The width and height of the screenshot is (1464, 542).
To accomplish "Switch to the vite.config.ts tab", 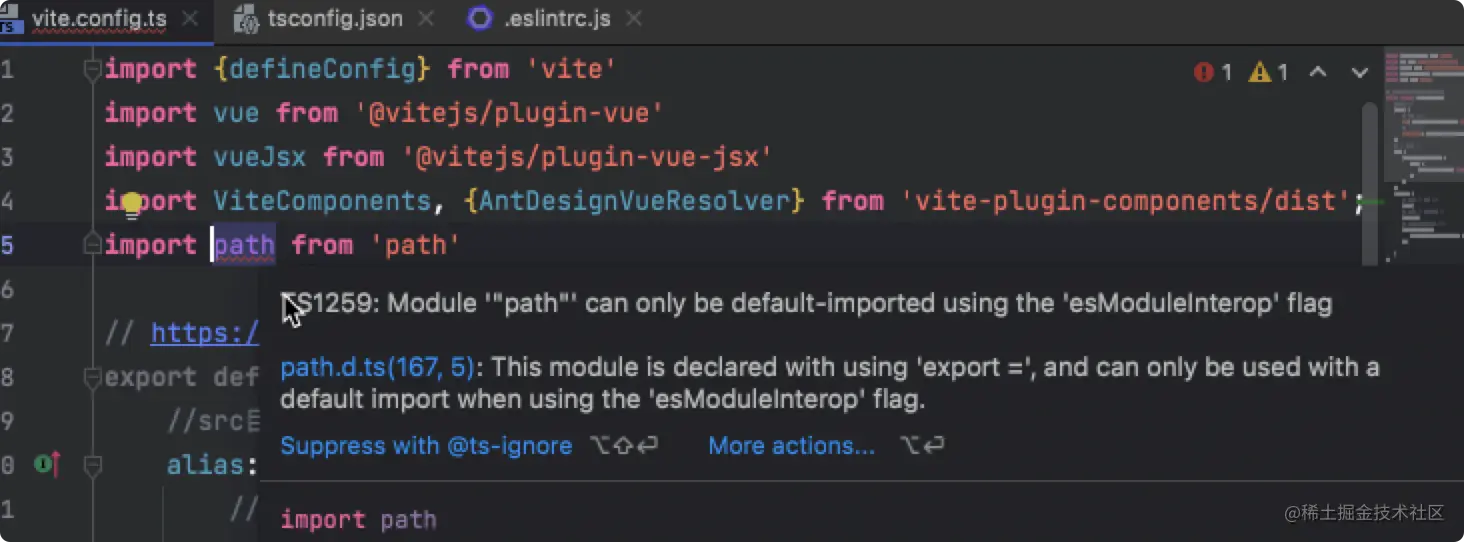I will pyautogui.click(x=100, y=19).
